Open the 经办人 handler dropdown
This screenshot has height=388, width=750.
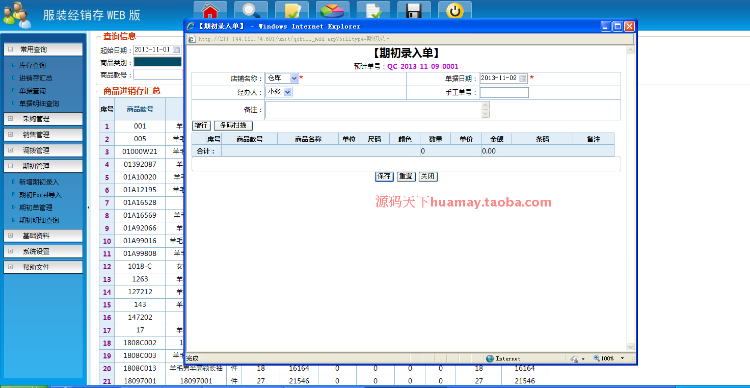[287, 92]
